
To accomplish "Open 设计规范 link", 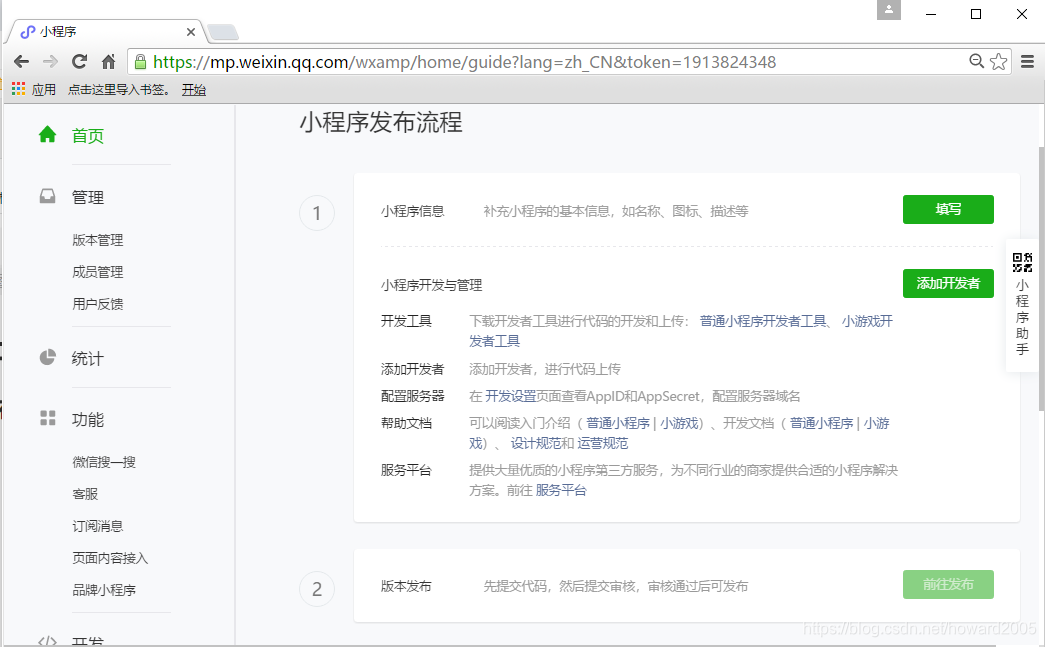I will tap(536, 444).
